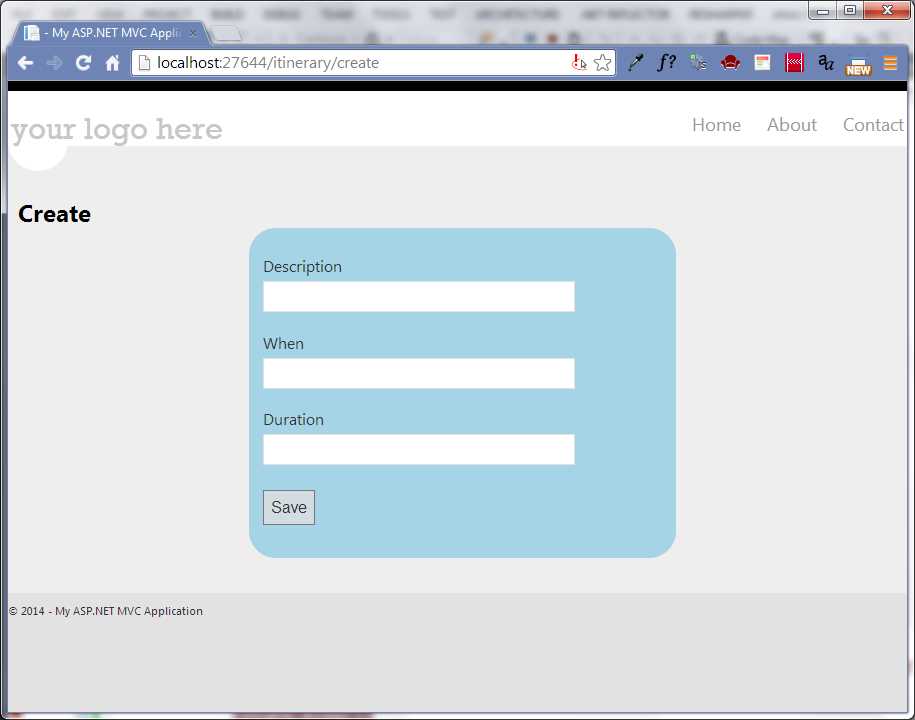Open the ColorZilla eyedropper extension
The image size is (915, 720).
(635, 62)
